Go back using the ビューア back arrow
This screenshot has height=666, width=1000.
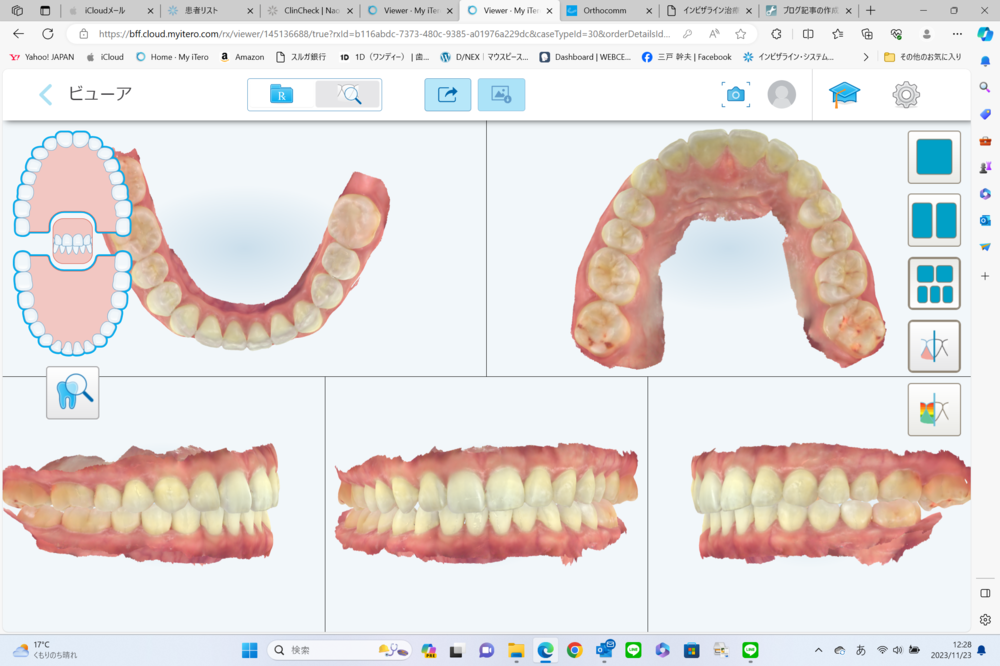(45, 95)
